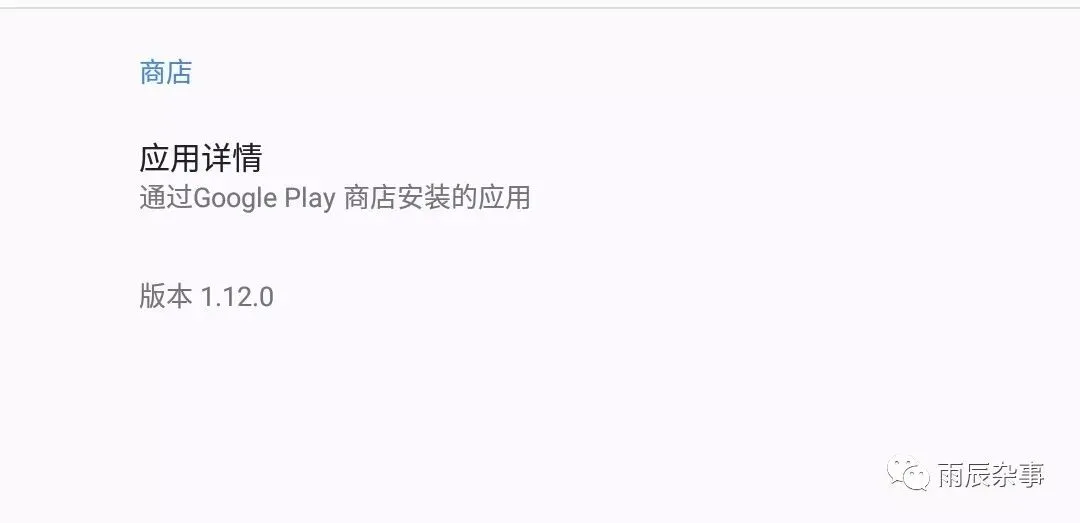Click the 版本 label before the number

pos(165,297)
